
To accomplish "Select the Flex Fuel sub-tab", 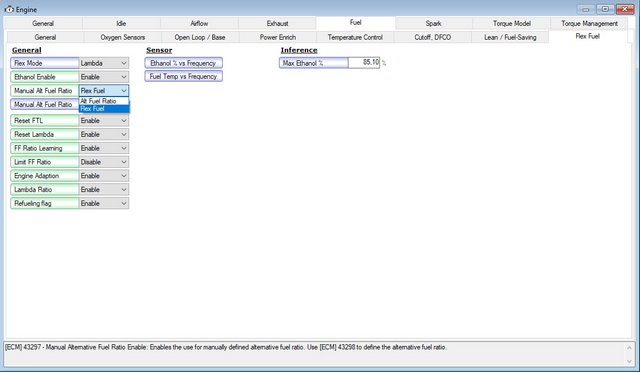I will (x=588, y=36).
